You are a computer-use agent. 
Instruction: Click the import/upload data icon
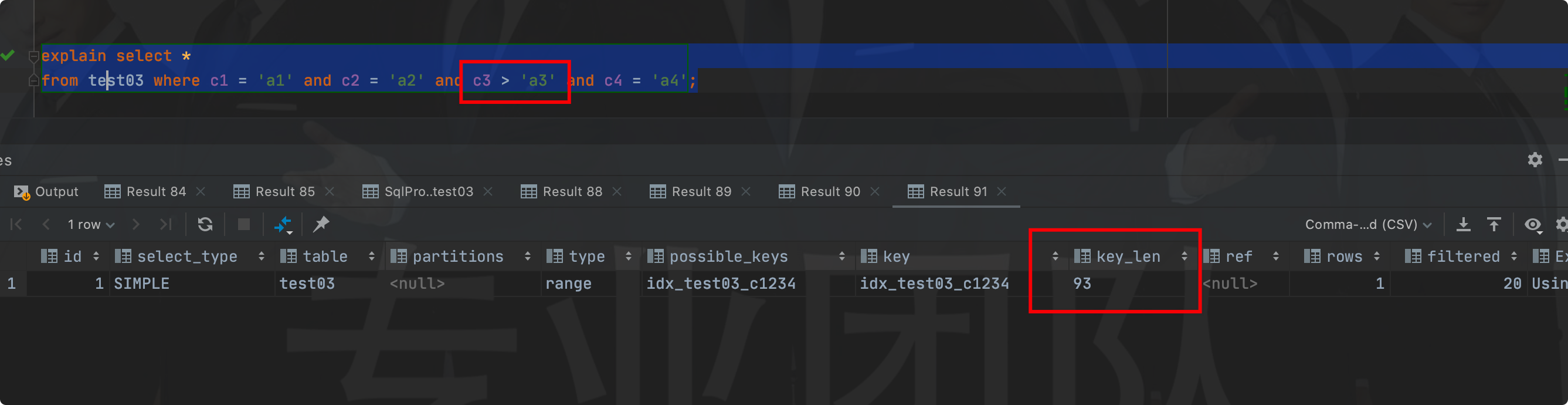pos(1494,225)
